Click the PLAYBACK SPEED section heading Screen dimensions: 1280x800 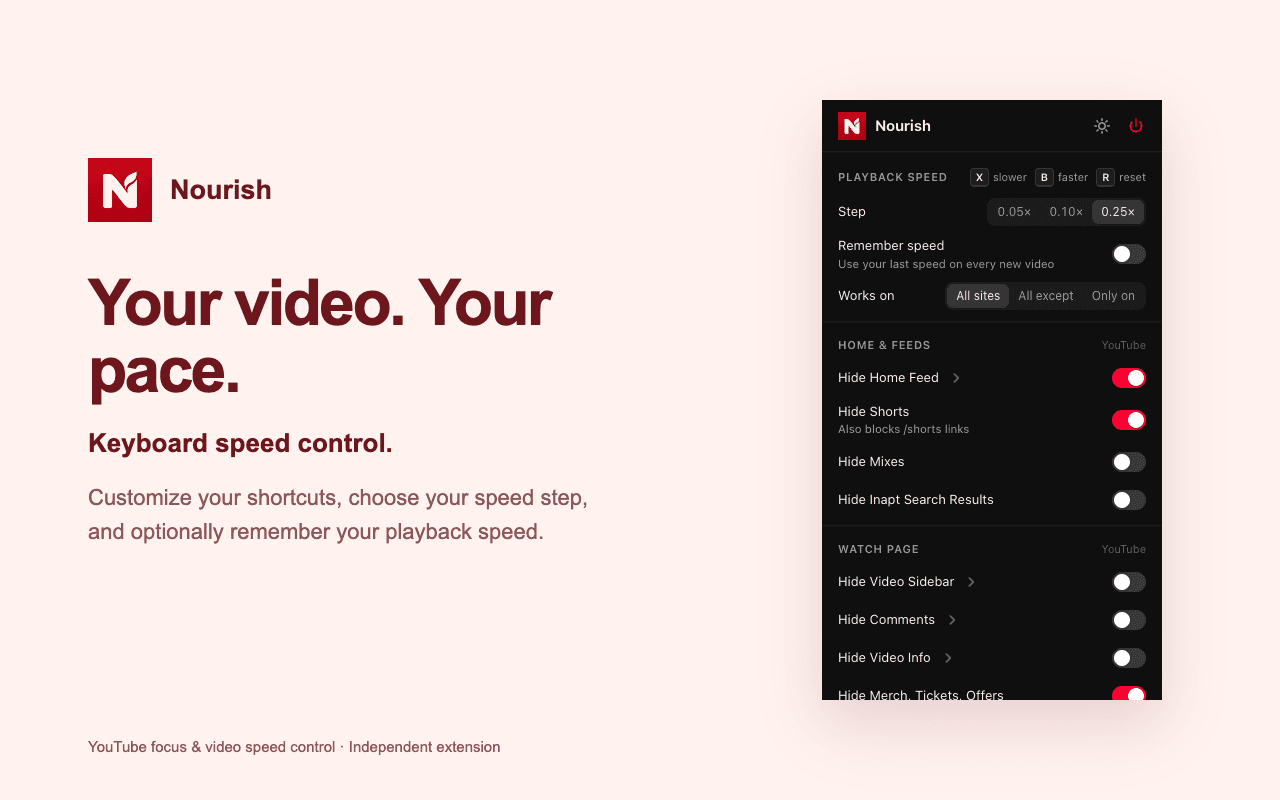click(892, 177)
